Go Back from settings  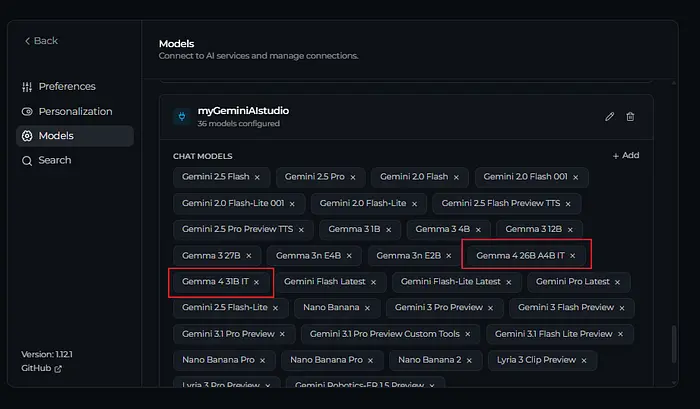[x=41, y=41]
